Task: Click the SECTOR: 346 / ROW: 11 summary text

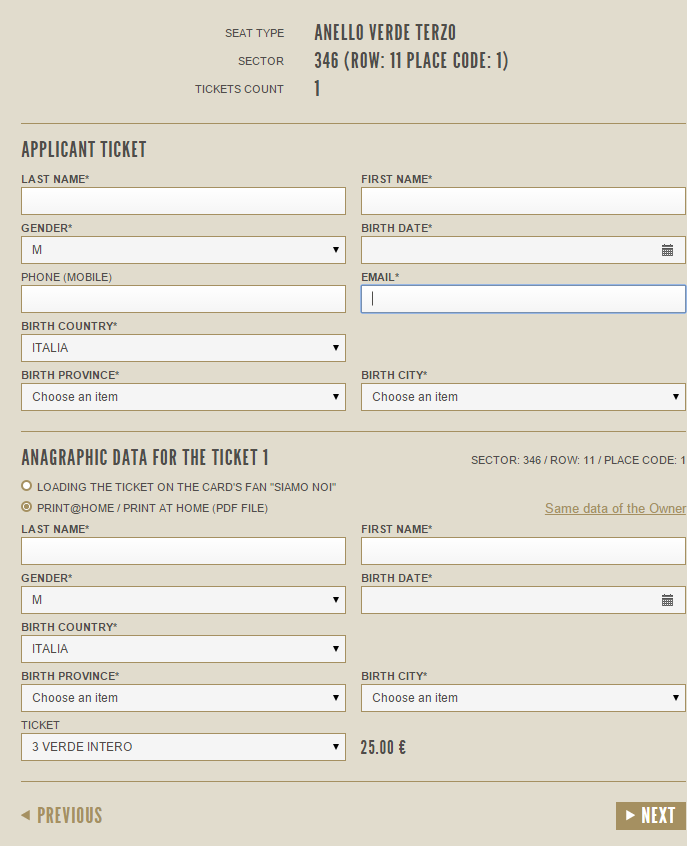Action: click(578, 460)
